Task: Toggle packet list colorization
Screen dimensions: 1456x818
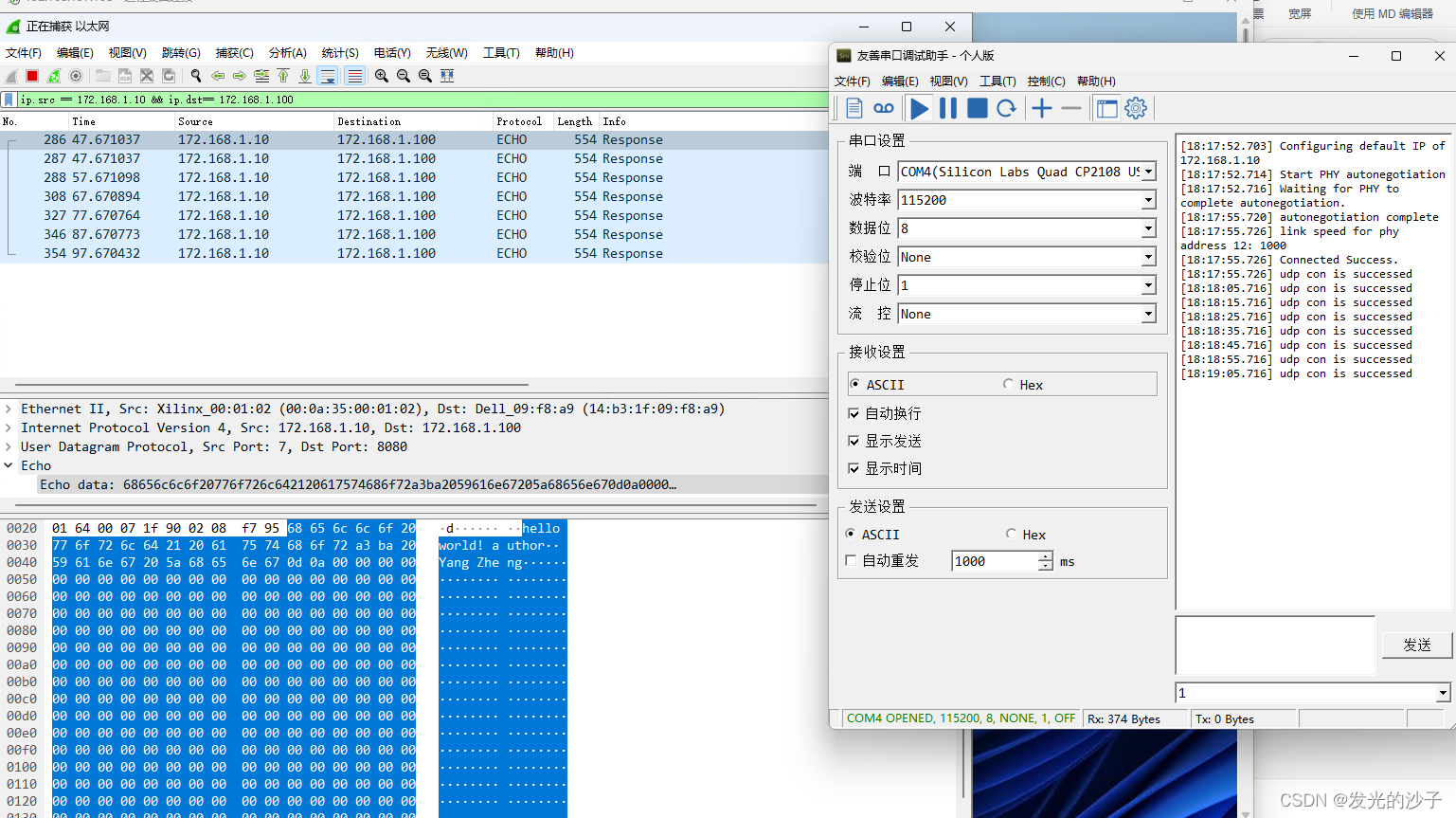Action: [355, 76]
